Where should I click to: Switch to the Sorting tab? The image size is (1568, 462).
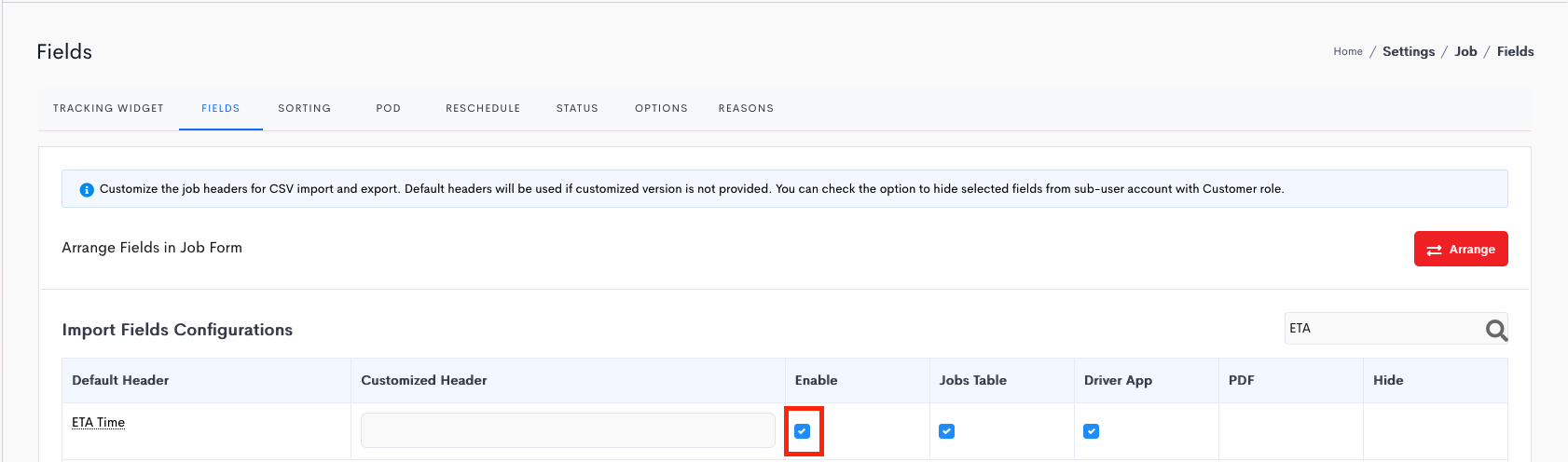(x=305, y=108)
